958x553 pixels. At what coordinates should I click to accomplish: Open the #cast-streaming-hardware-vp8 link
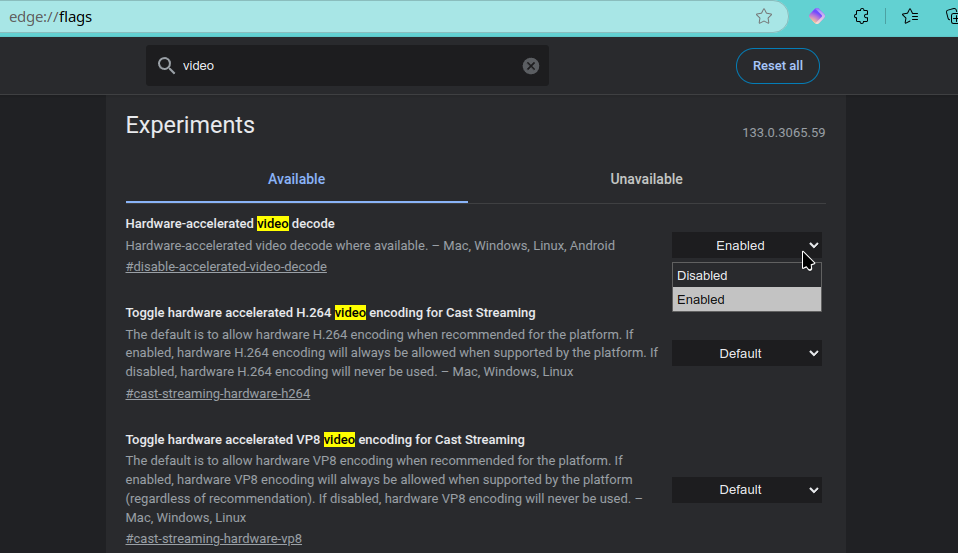tap(214, 539)
